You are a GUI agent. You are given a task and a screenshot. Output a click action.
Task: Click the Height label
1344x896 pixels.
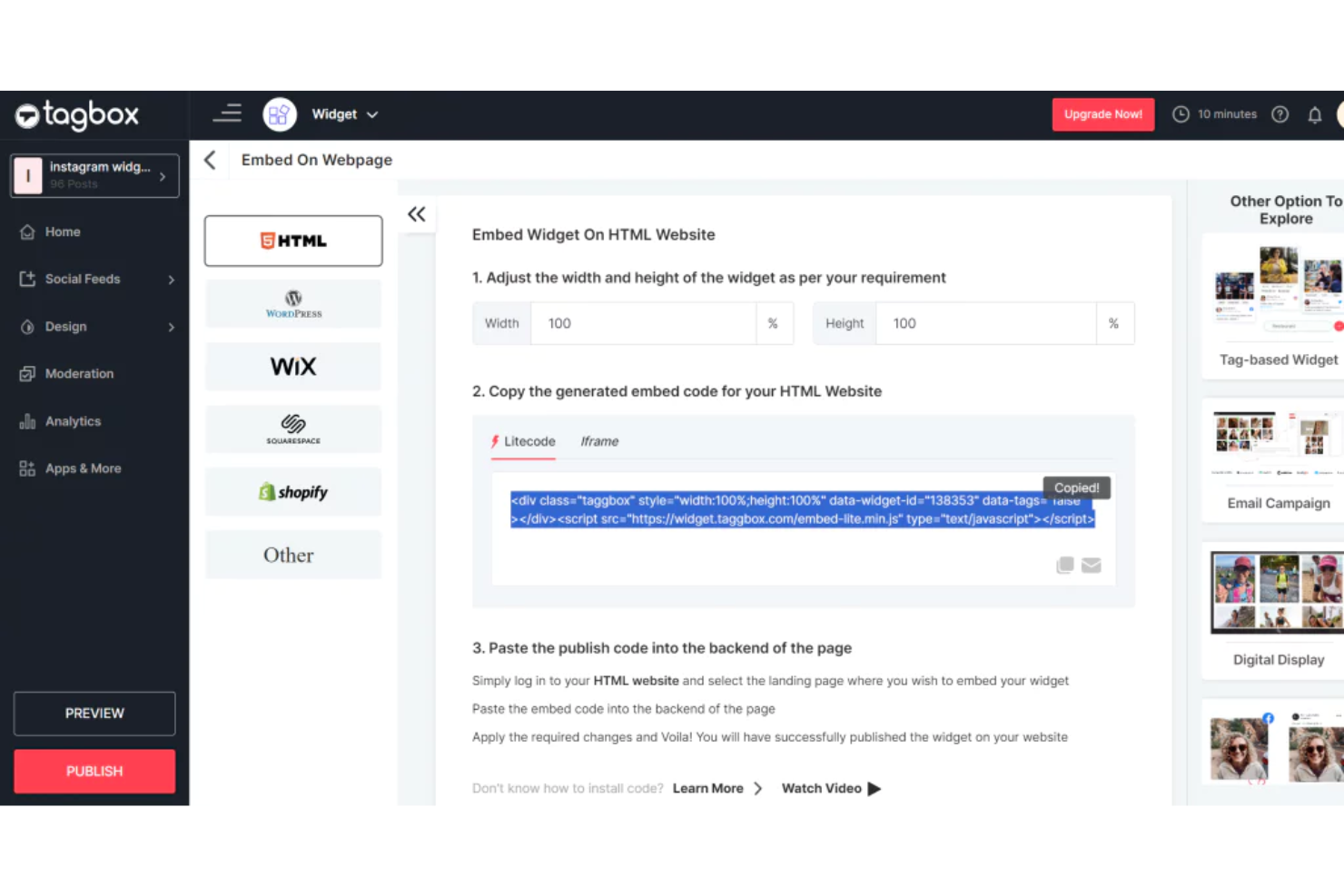coord(845,323)
